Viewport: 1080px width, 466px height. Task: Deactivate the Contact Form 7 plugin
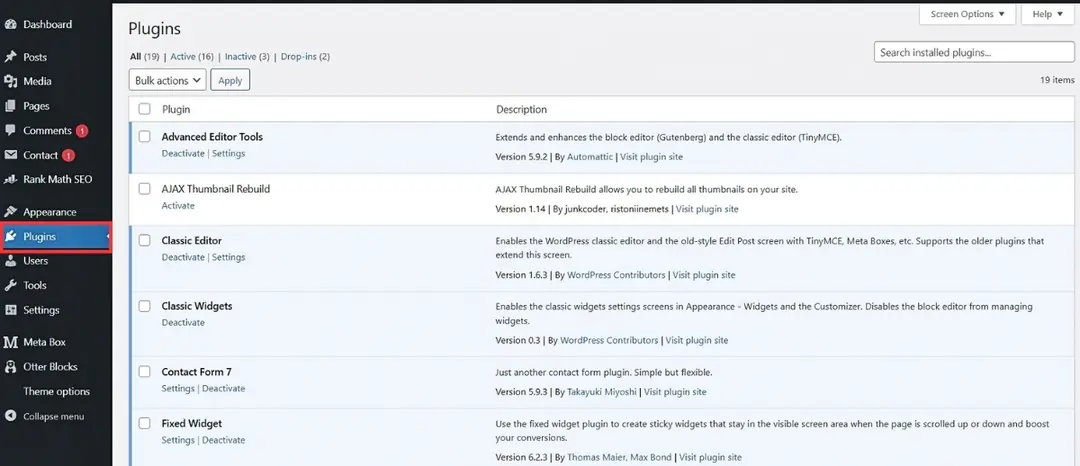click(223, 389)
